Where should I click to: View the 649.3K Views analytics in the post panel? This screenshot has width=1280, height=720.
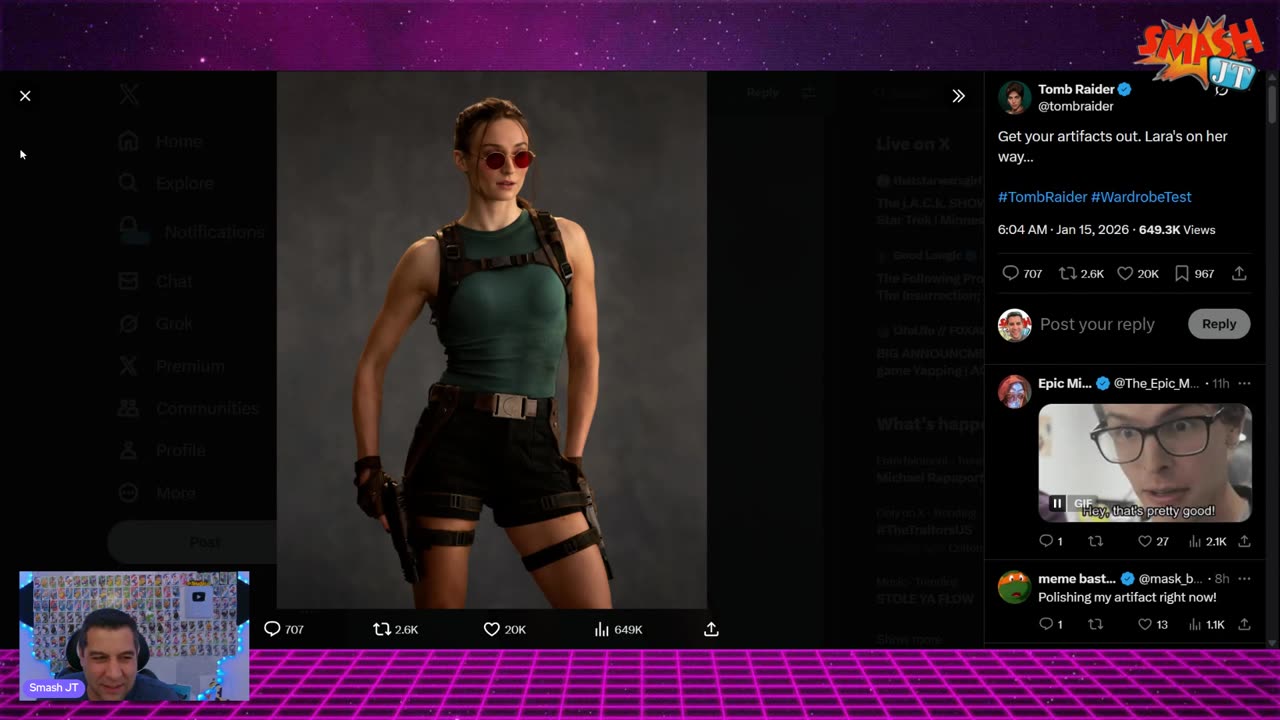click(x=1177, y=230)
